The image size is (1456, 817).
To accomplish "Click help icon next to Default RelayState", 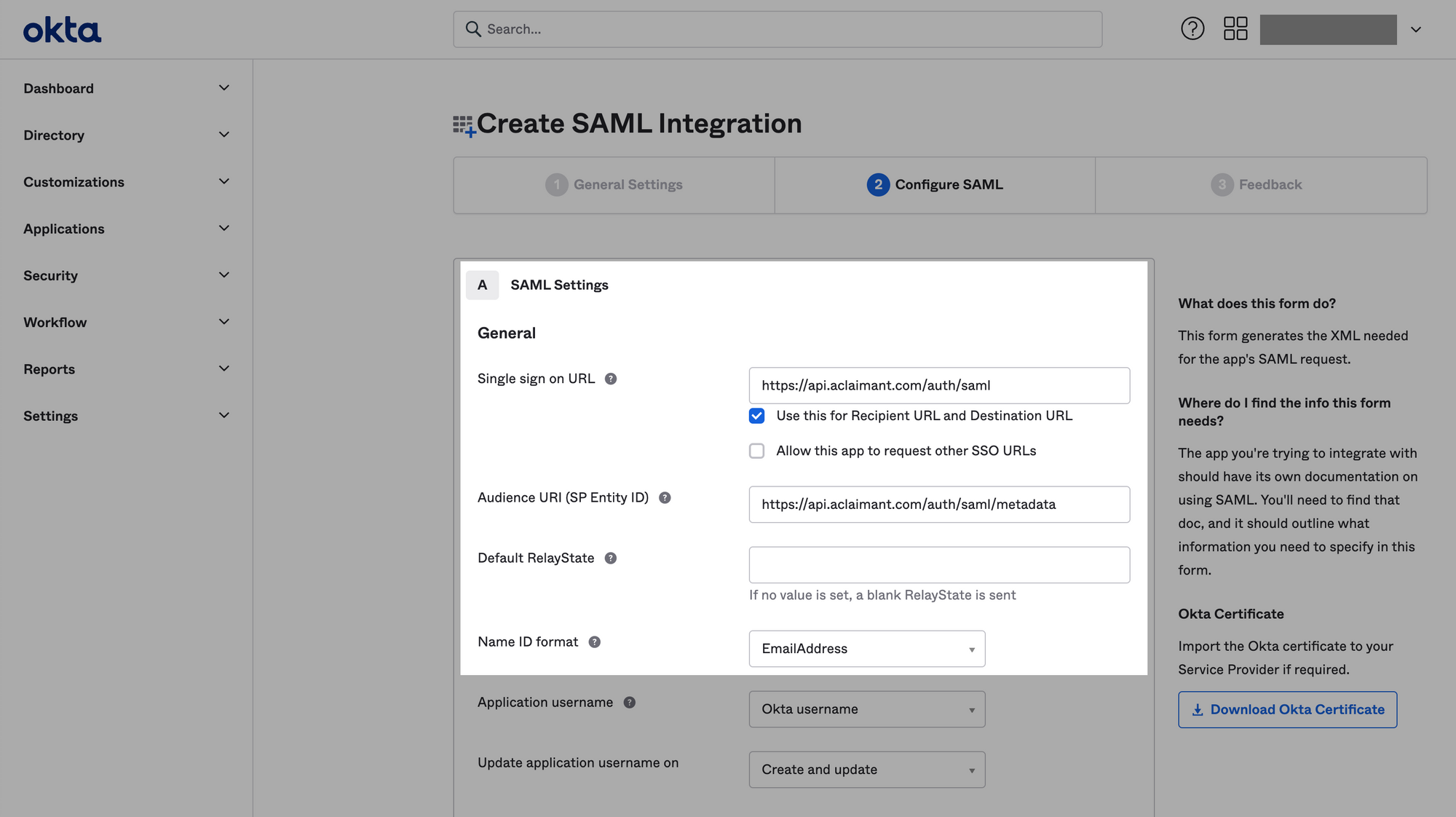I will click(611, 559).
